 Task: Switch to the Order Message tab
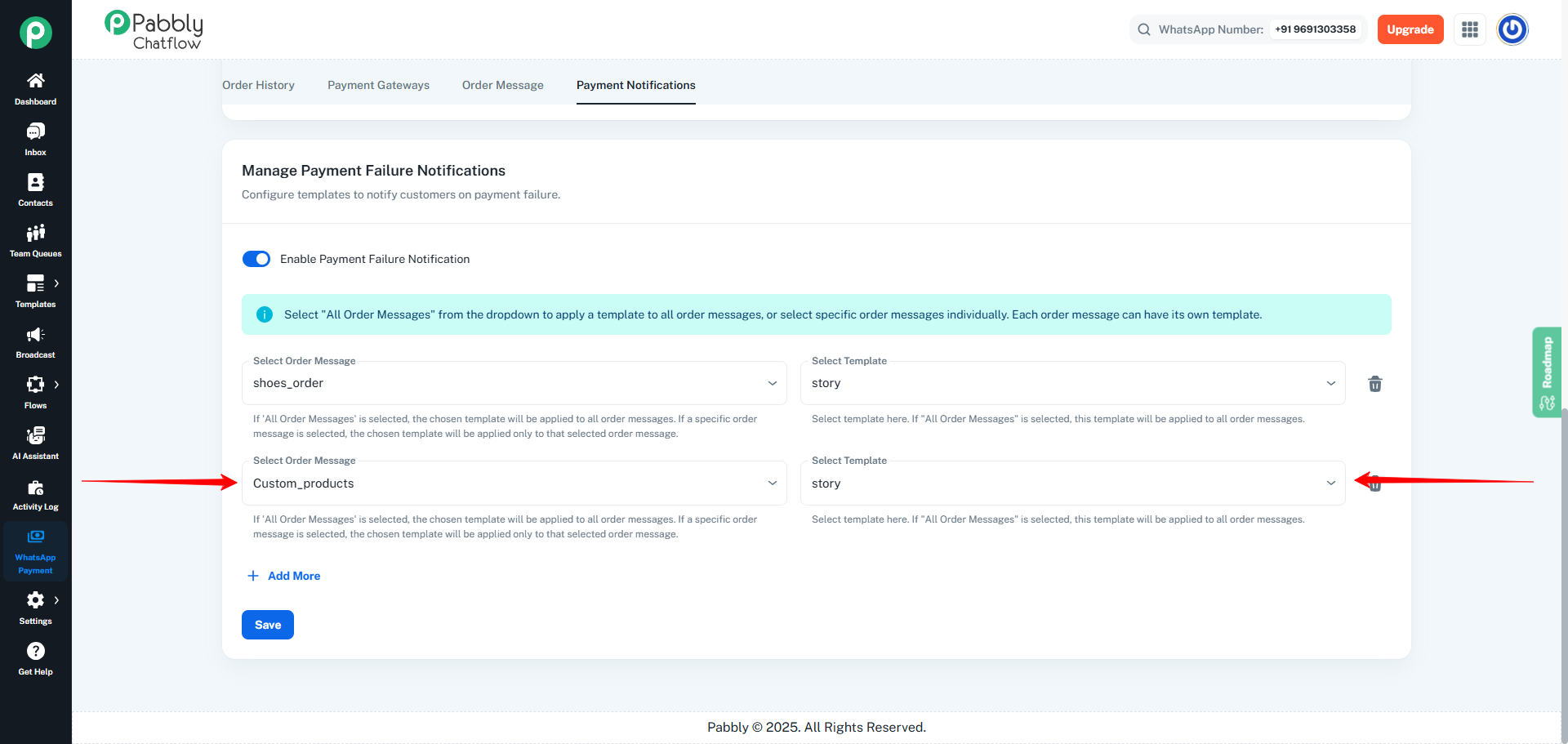pos(503,85)
